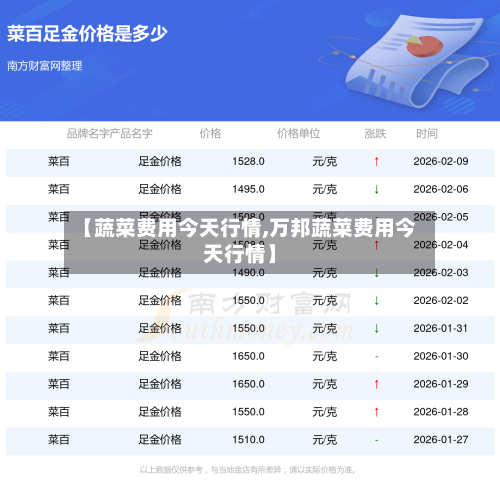Click the 品牌名字产品名字 column header
The image size is (500, 486).
tap(109, 134)
